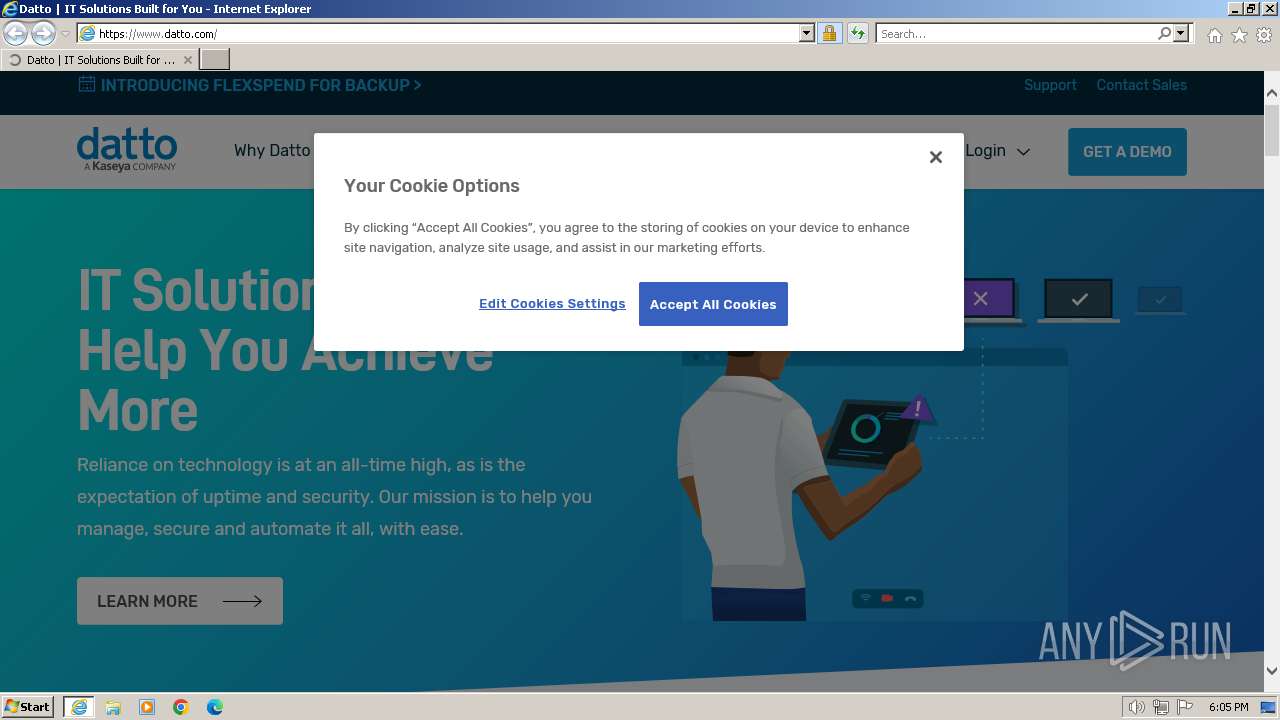Click the 6:05 PM system clock
The image size is (1280, 720).
[1228, 707]
